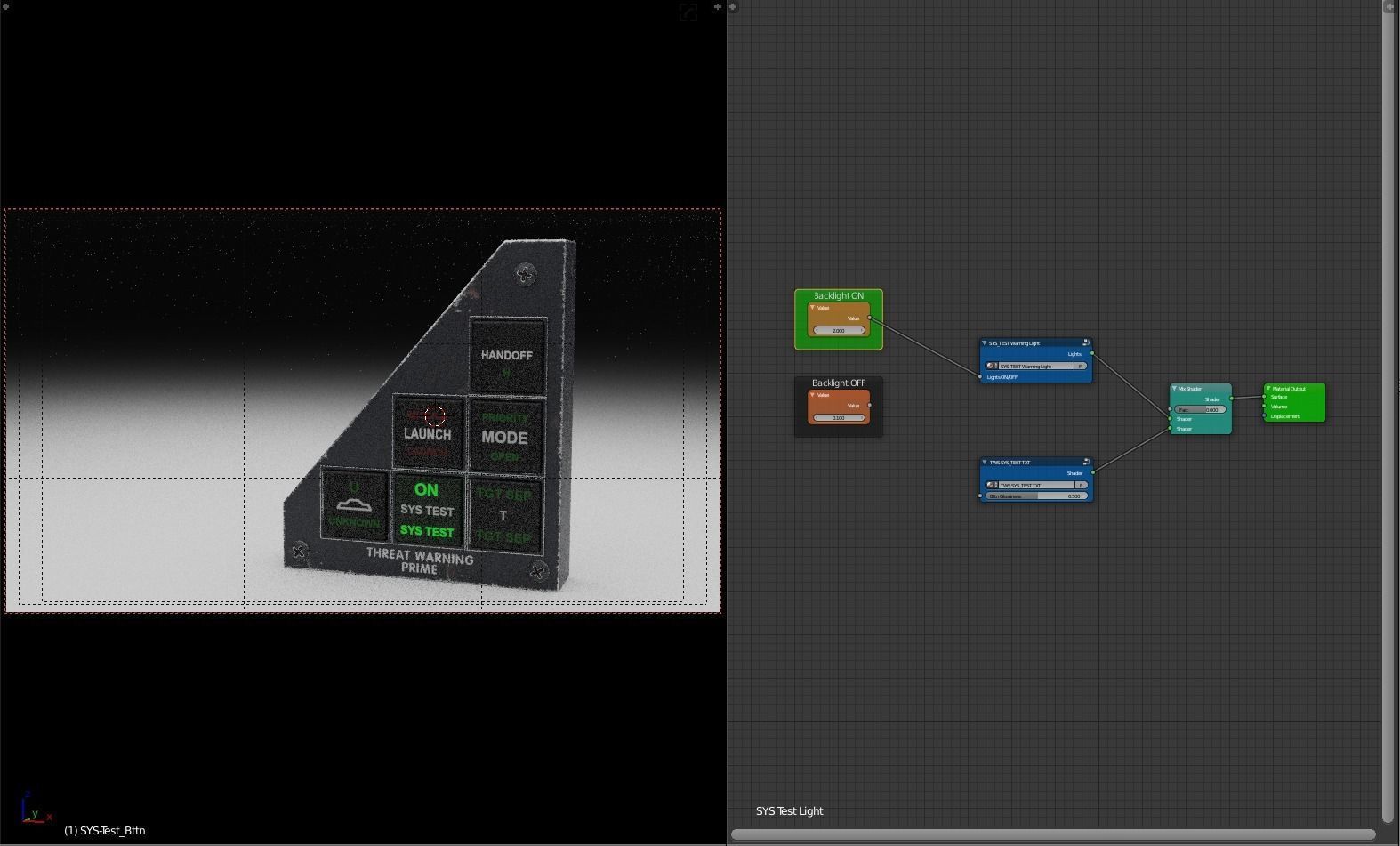Edit the SYS_TEST Warning Light group icon
1400x846 pixels.
click(x=1086, y=342)
